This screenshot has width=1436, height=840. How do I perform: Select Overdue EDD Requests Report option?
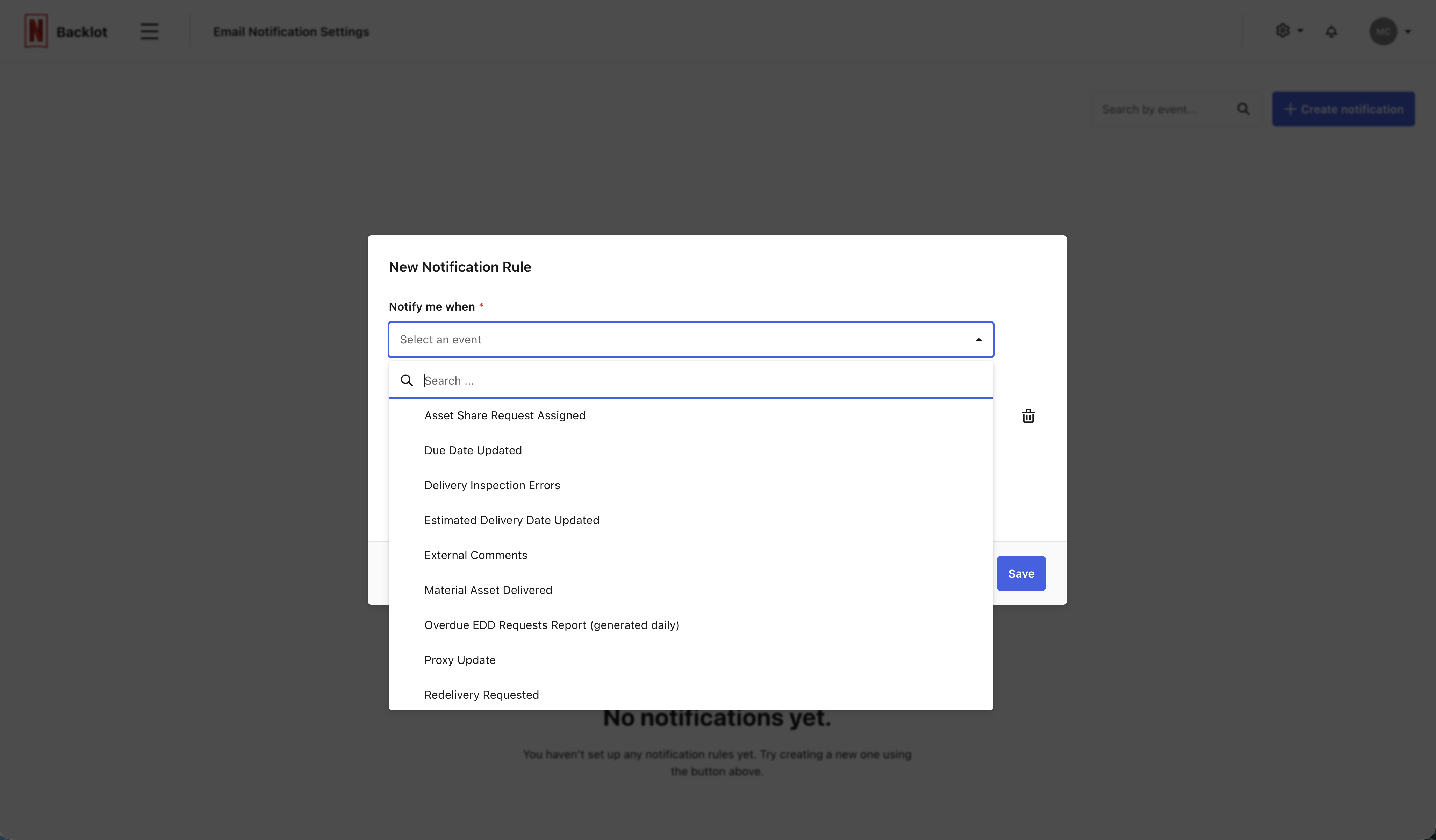click(551, 625)
